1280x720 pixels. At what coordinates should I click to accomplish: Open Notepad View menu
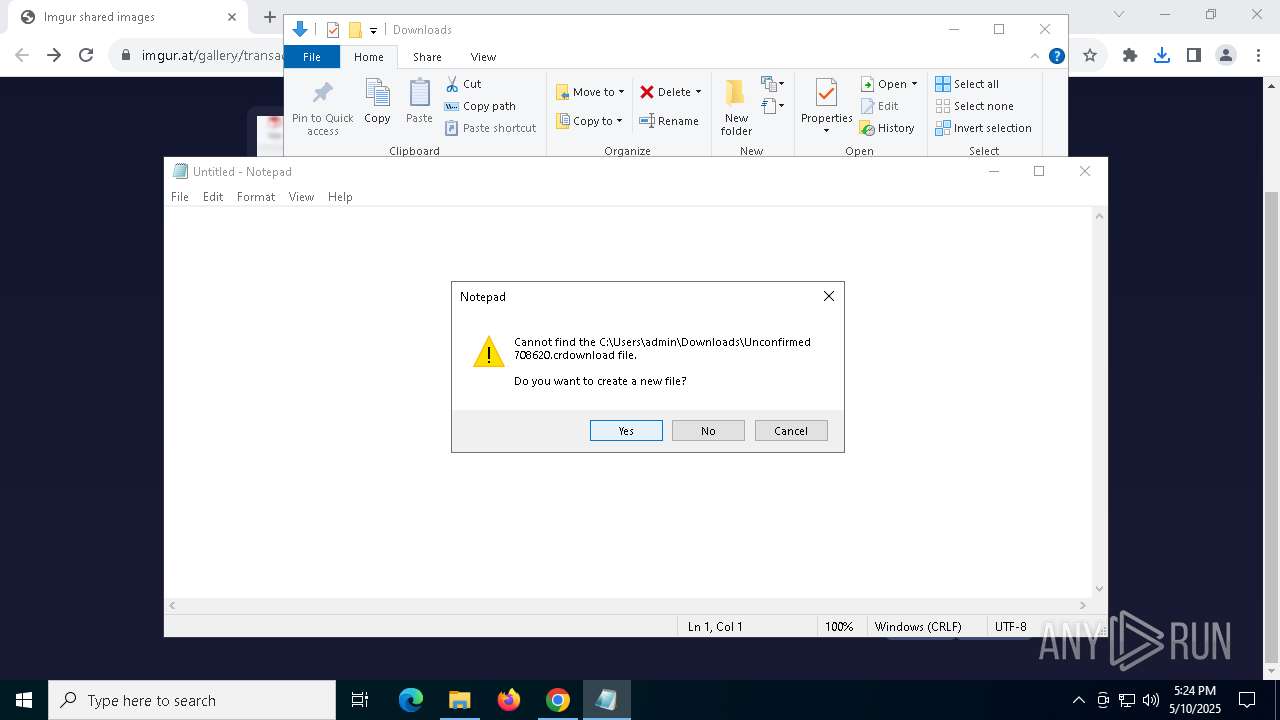301,197
